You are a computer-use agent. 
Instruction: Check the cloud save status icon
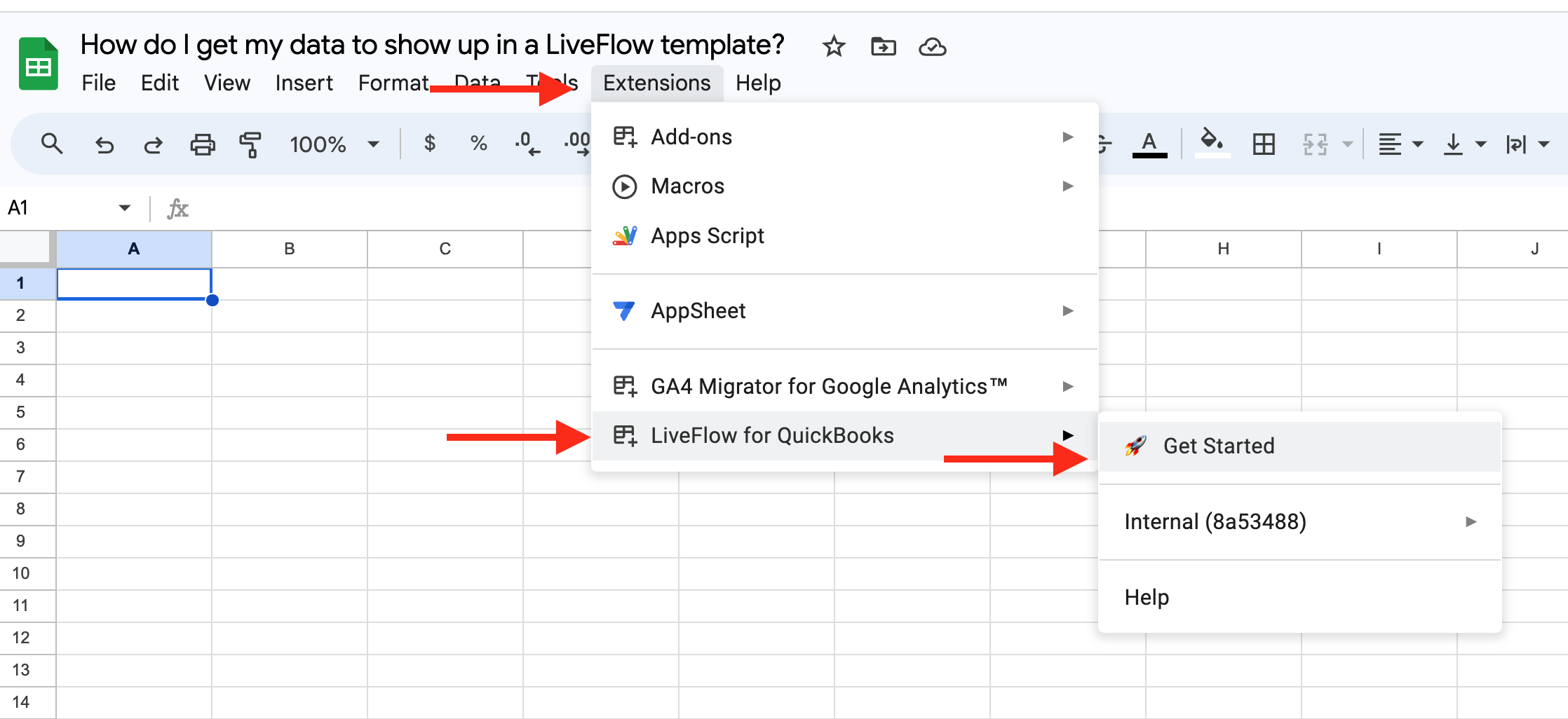(x=933, y=47)
